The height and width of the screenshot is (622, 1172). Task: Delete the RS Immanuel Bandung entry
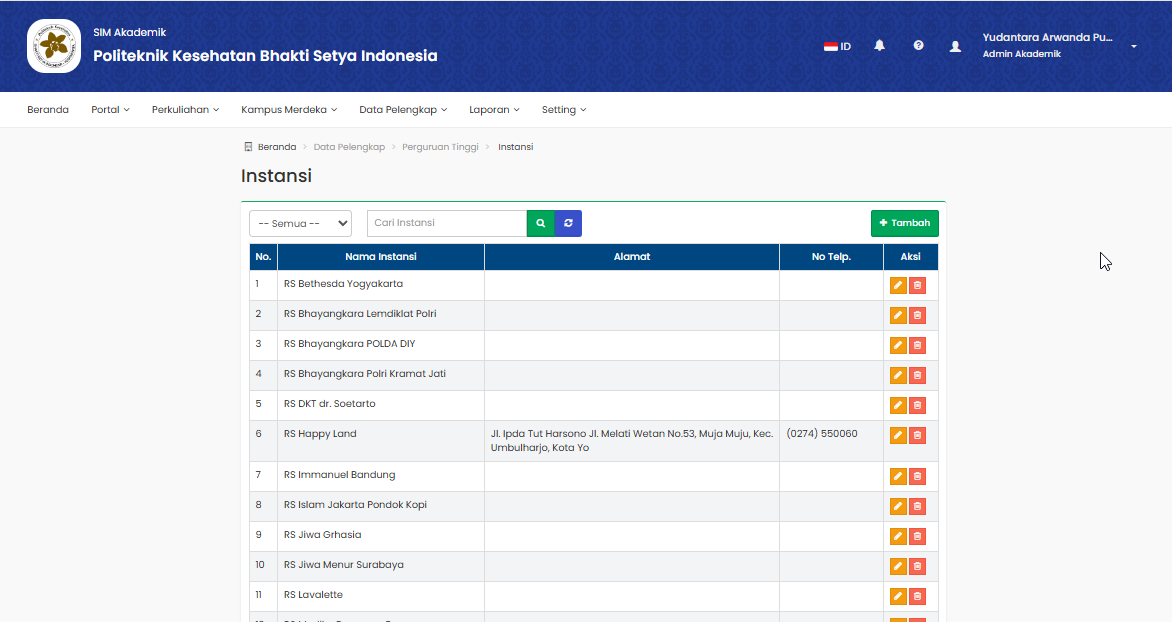click(917, 477)
